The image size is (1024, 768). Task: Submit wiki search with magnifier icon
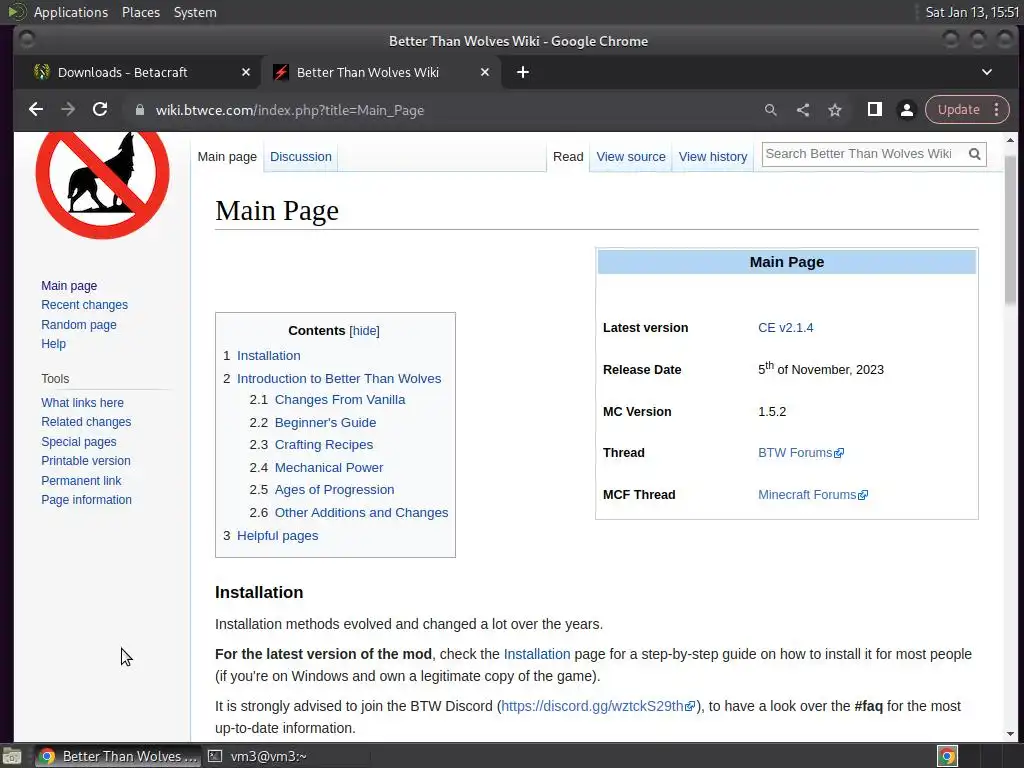pos(974,154)
